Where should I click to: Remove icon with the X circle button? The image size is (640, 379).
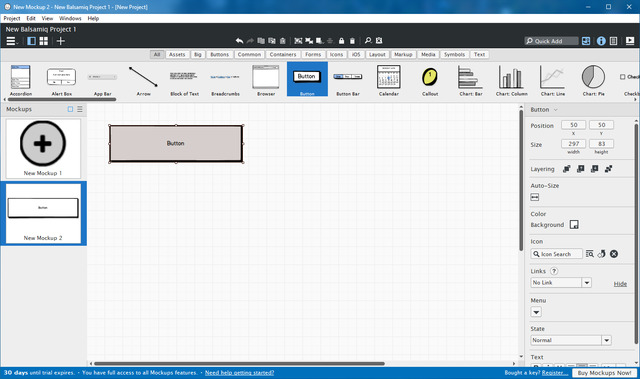pos(613,254)
